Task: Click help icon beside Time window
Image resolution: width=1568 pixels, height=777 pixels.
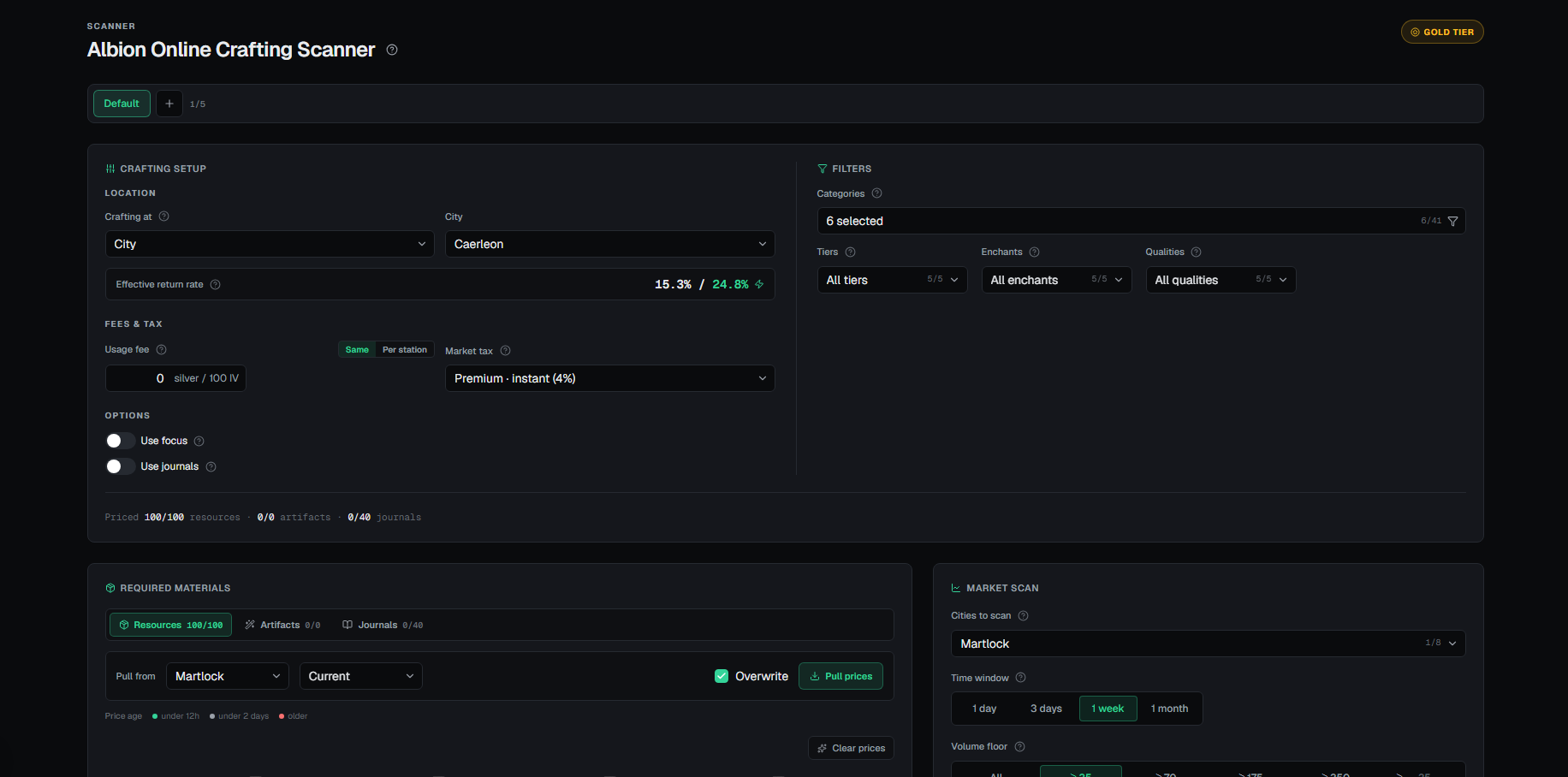Action: tap(1021, 678)
